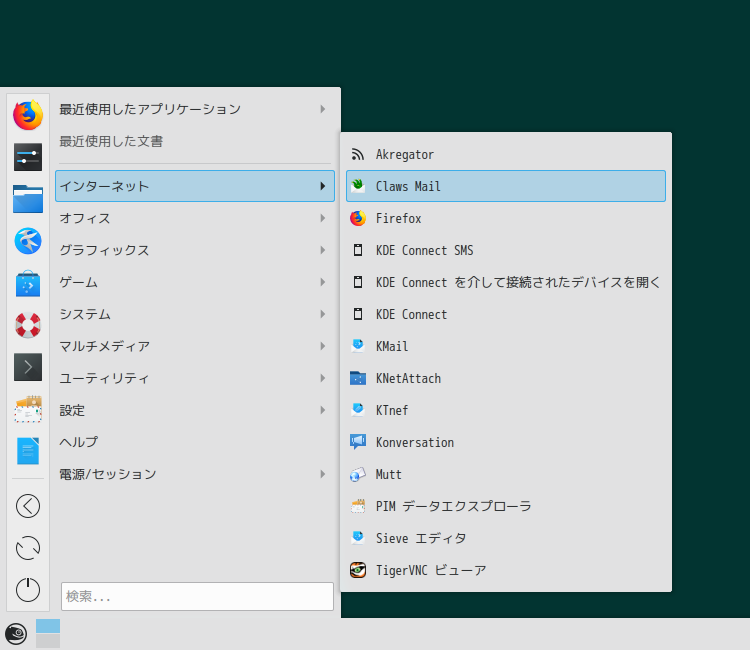750x650 pixels.
Task: Choose the マルチメディア category label
Action: 104,346
